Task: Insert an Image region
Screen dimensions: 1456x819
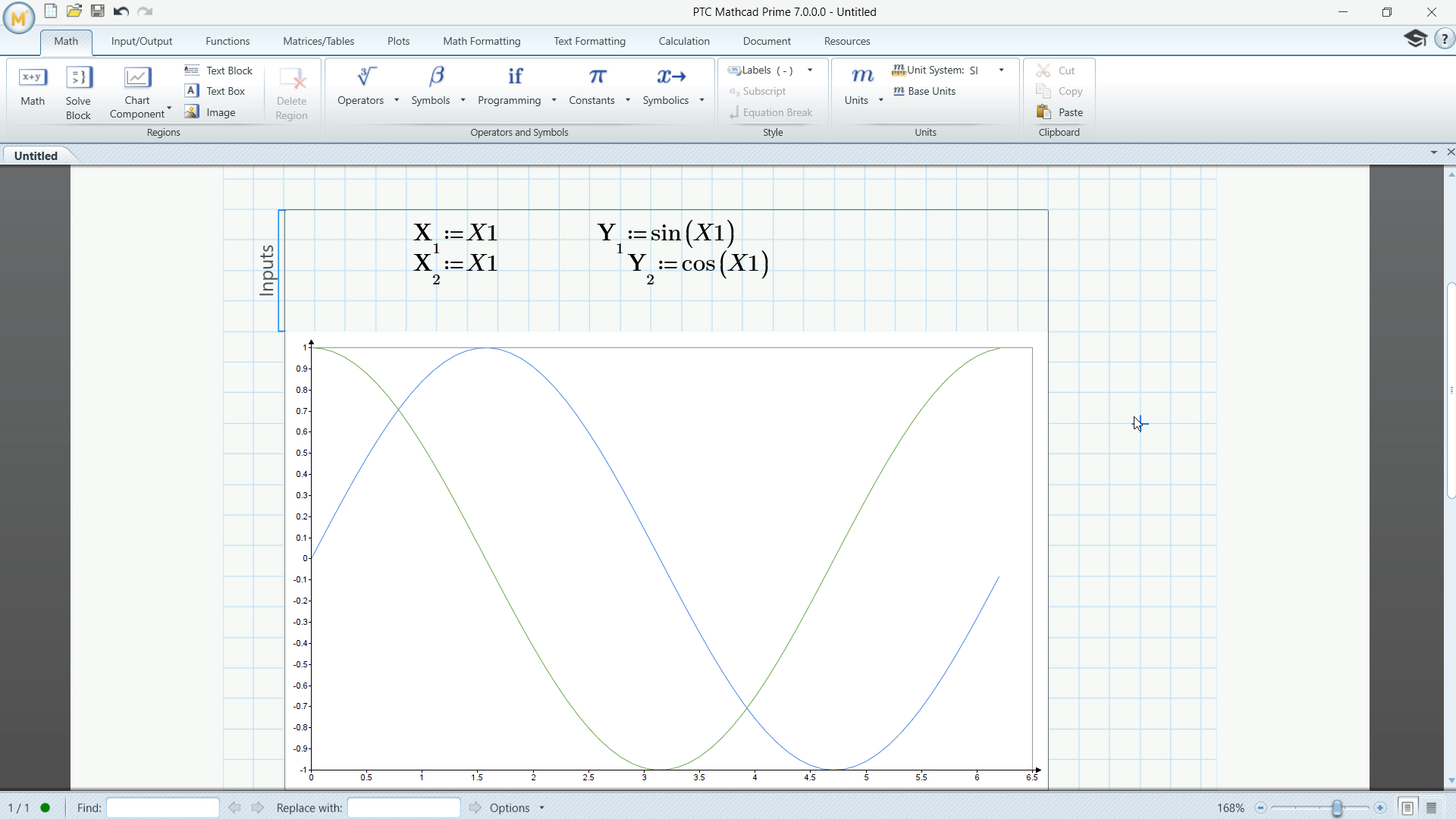Action: click(210, 112)
